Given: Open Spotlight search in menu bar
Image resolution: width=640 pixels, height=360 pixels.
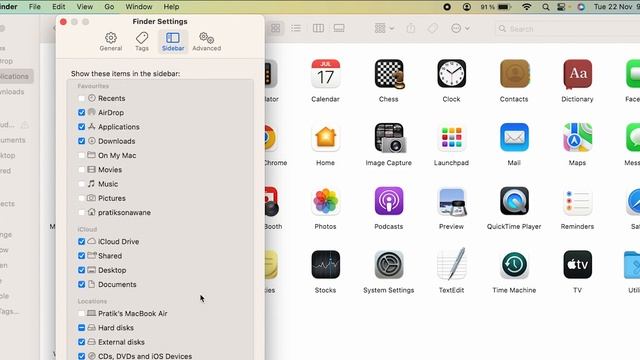Looking at the screenshot, I should click(x=545, y=7).
